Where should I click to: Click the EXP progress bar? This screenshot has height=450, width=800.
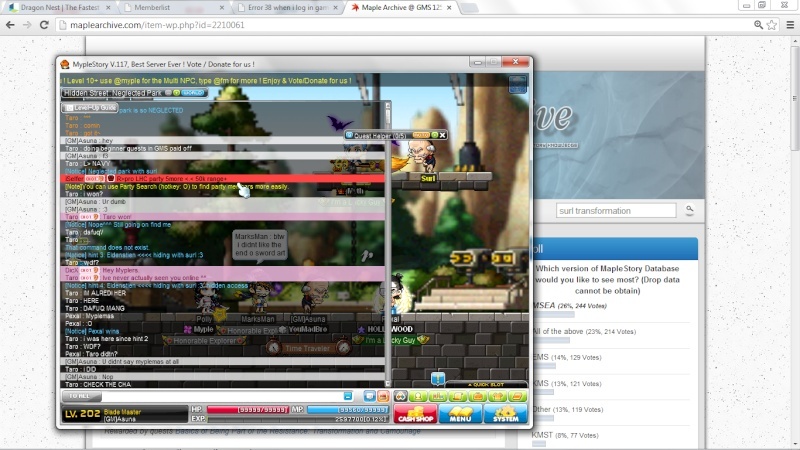[x=298, y=419]
